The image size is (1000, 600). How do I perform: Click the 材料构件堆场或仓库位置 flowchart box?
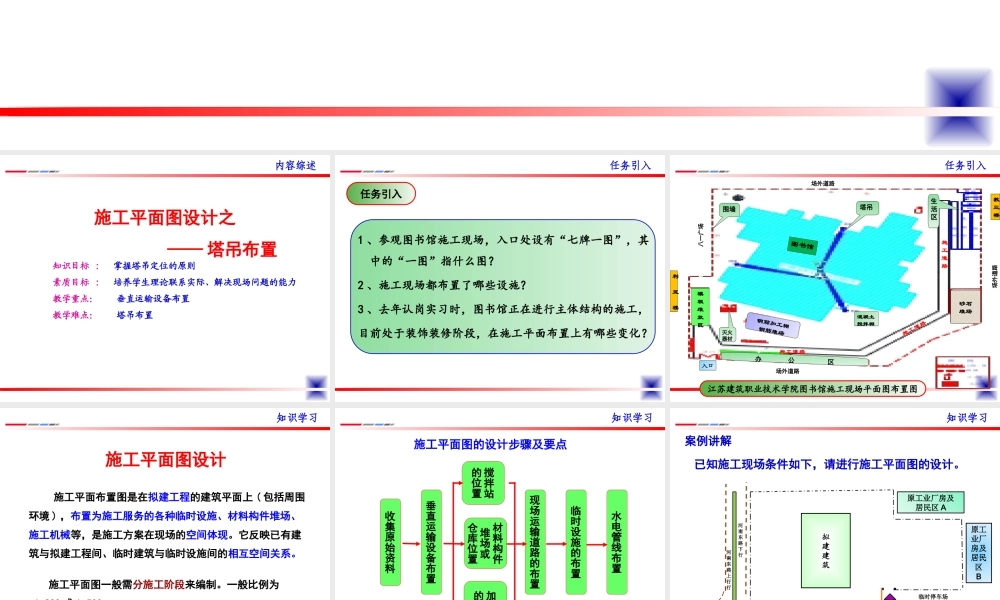(x=485, y=543)
